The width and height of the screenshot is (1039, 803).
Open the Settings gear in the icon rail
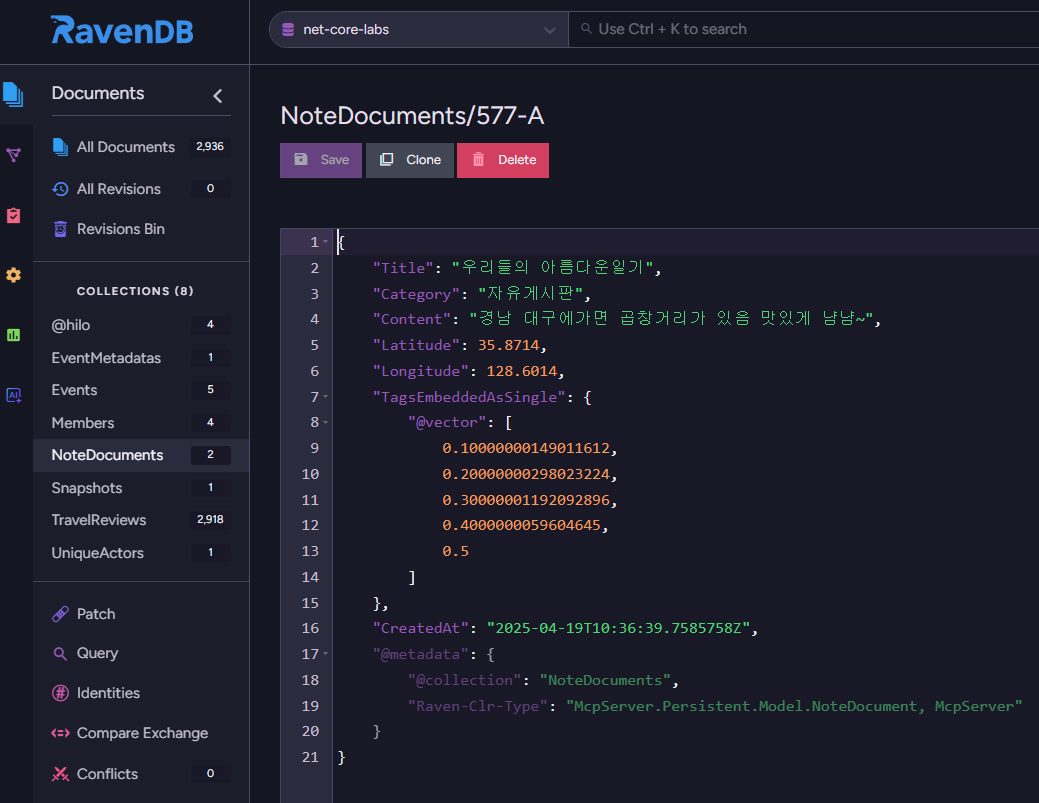(13, 275)
